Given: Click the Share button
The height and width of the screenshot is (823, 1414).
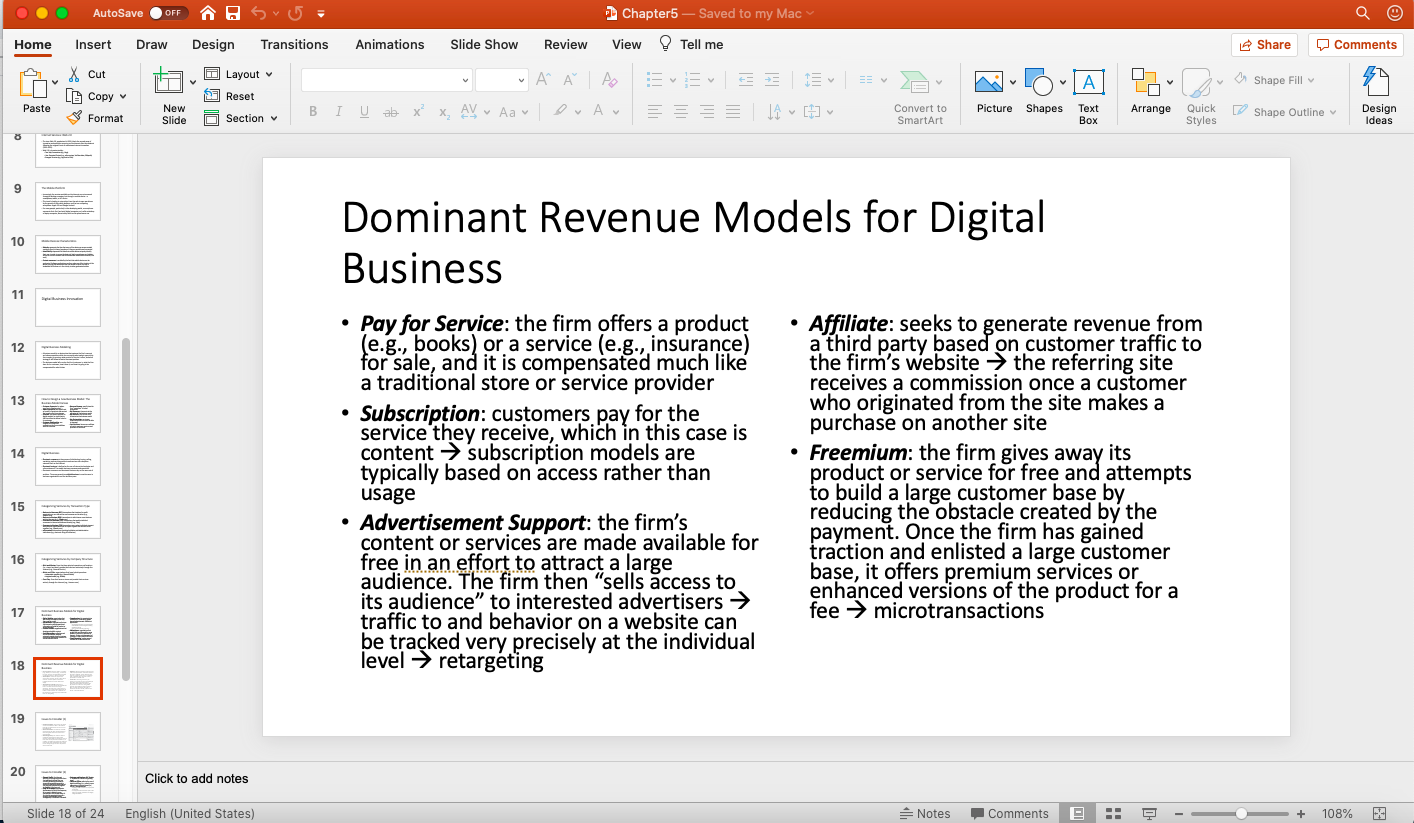Looking at the screenshot, I should tap(1264, 44).
